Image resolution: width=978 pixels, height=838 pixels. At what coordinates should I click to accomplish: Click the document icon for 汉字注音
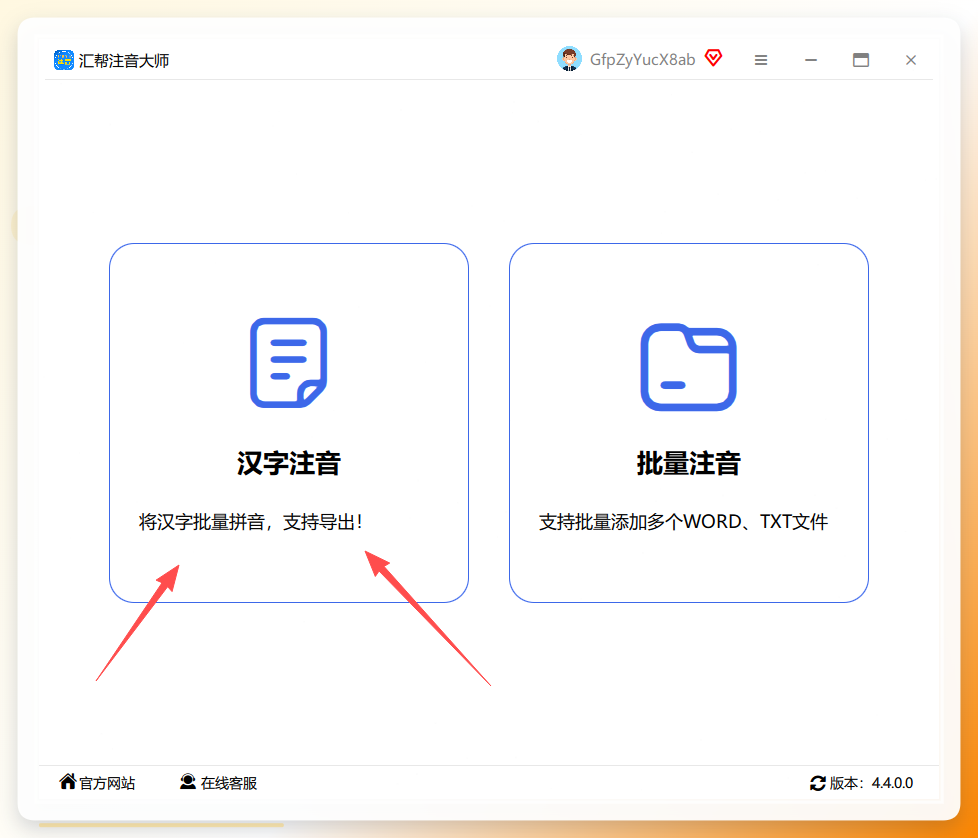click(289, 363)
